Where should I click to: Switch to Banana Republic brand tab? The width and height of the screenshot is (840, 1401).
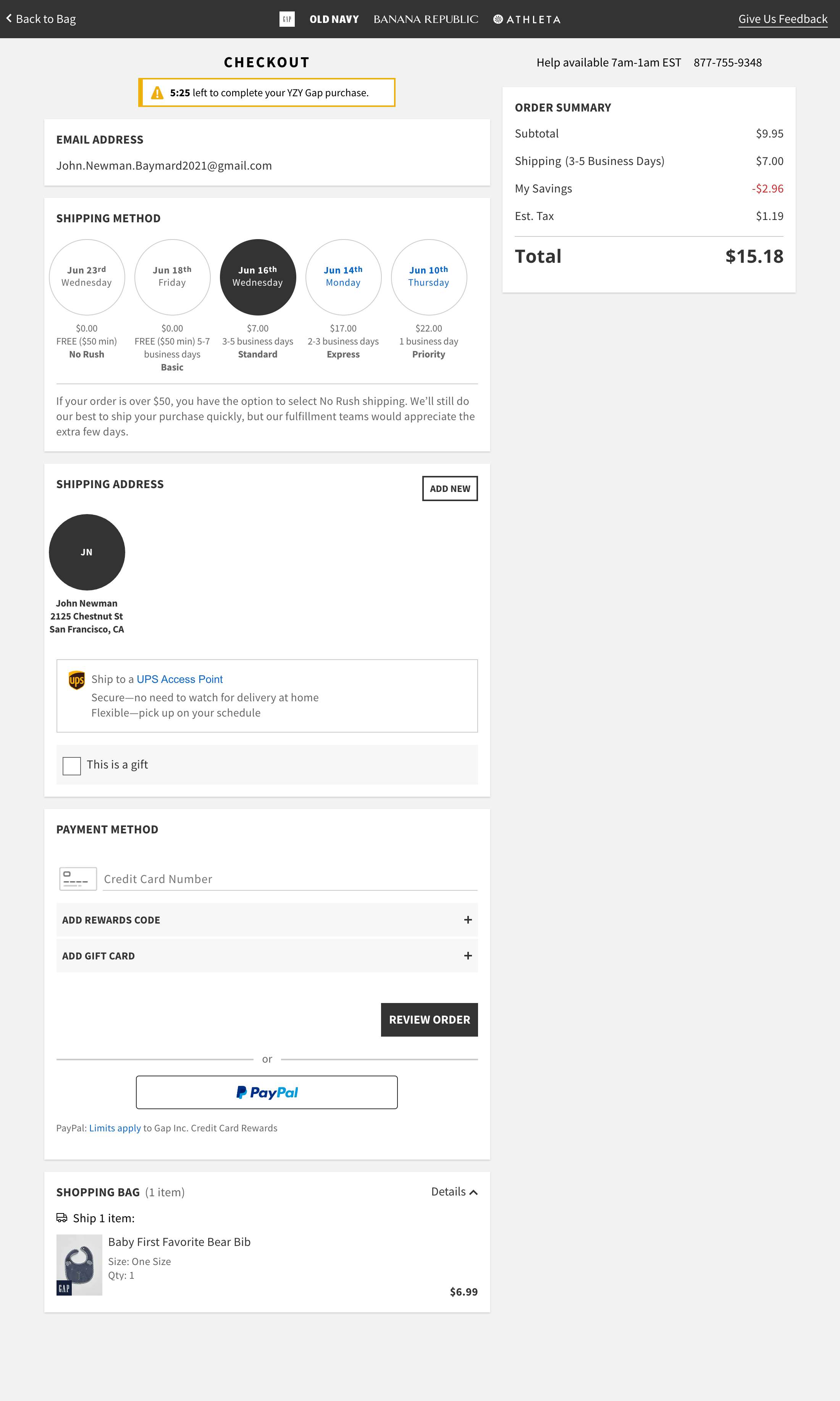426,19
